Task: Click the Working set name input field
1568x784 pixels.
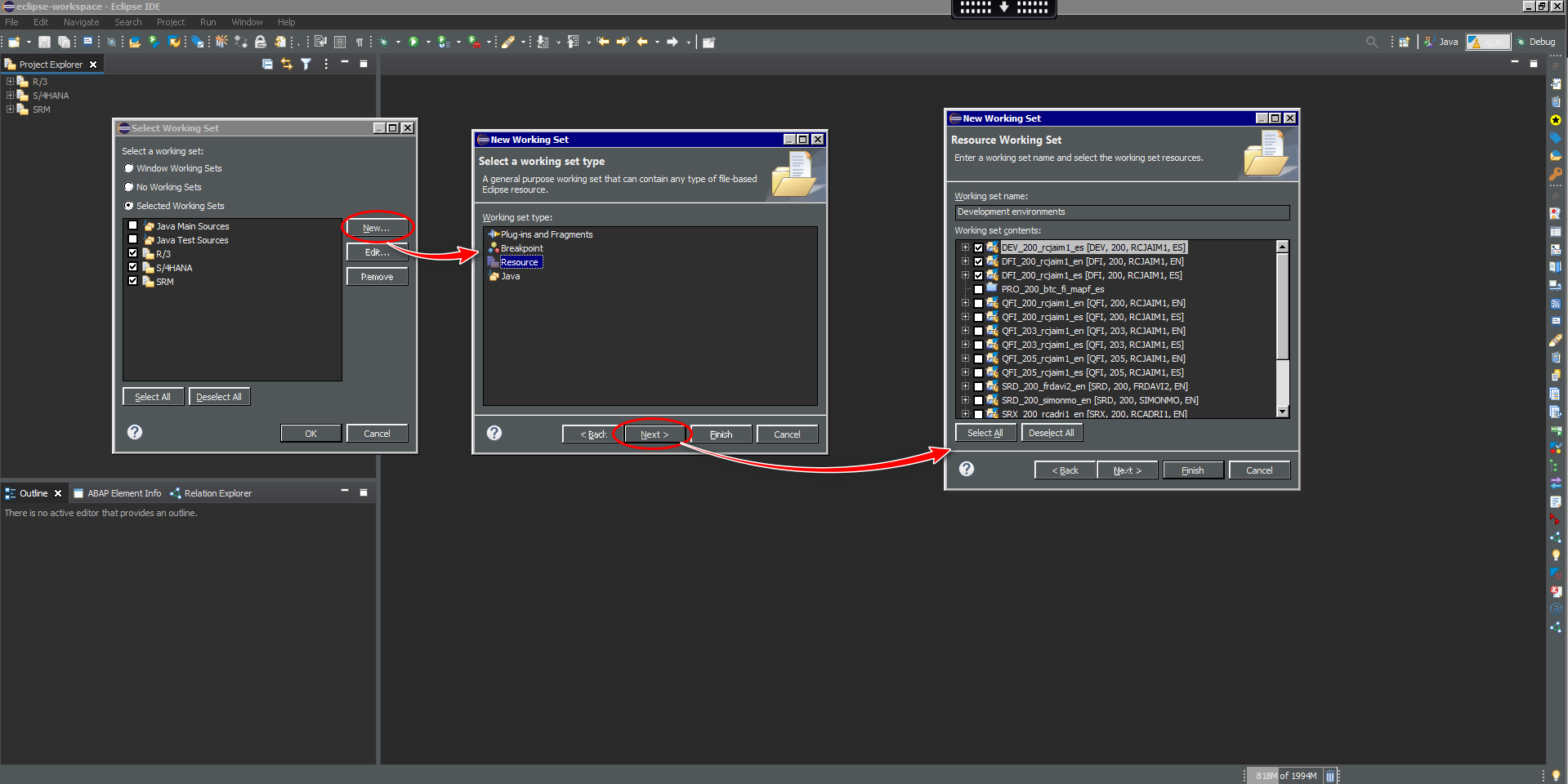Action: click(1121, 212)
